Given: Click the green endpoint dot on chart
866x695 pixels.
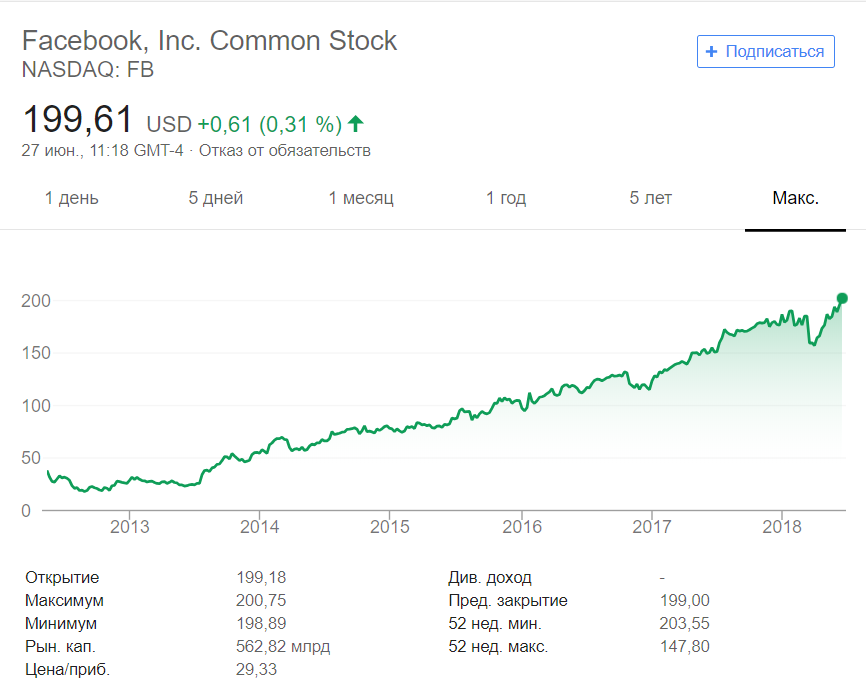Looking at the screenshot, I should [842, 298].
